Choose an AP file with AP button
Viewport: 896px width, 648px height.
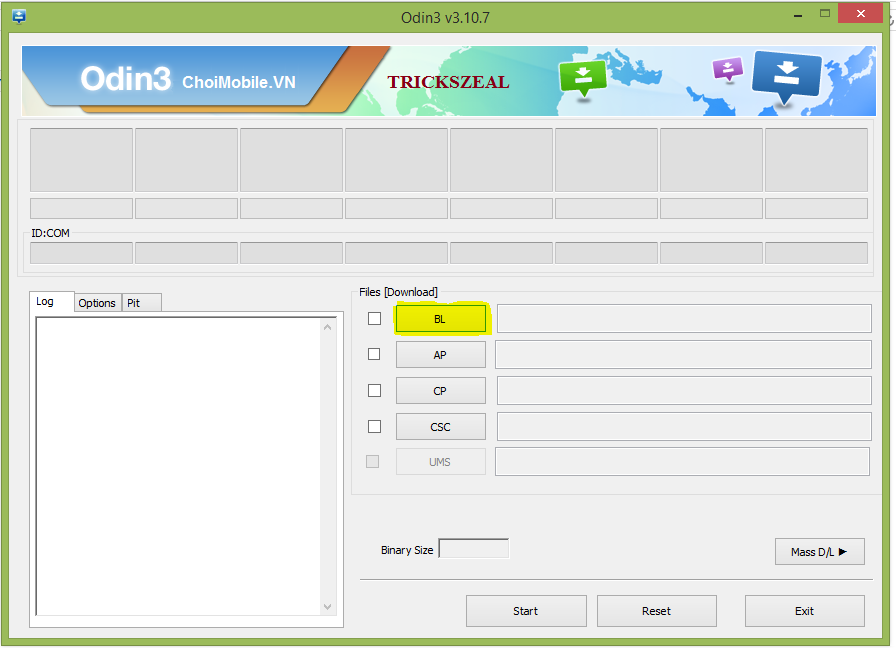[441, 355]
